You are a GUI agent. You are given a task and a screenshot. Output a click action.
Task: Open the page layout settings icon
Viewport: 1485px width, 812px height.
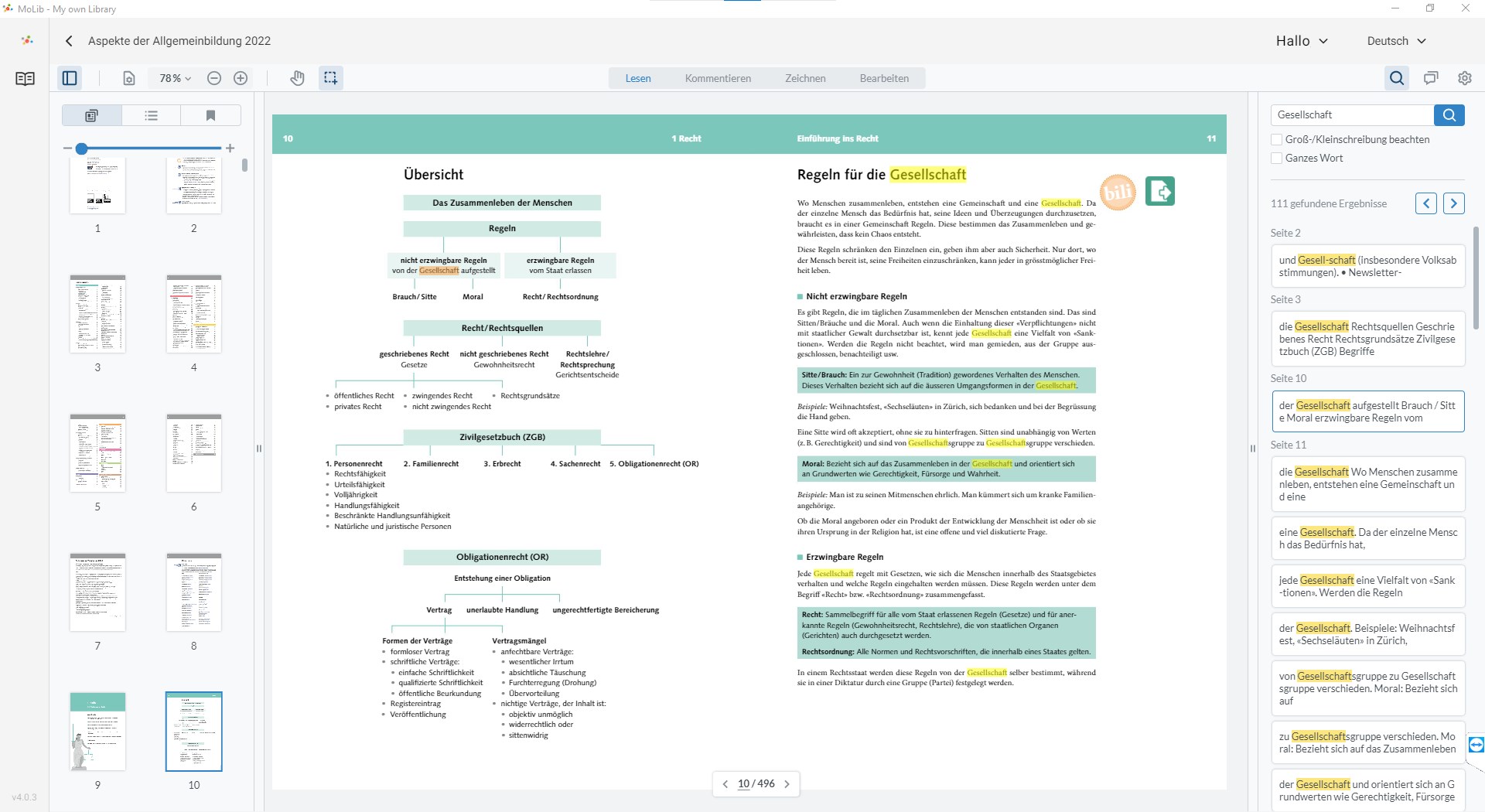[x=129, y=78]
